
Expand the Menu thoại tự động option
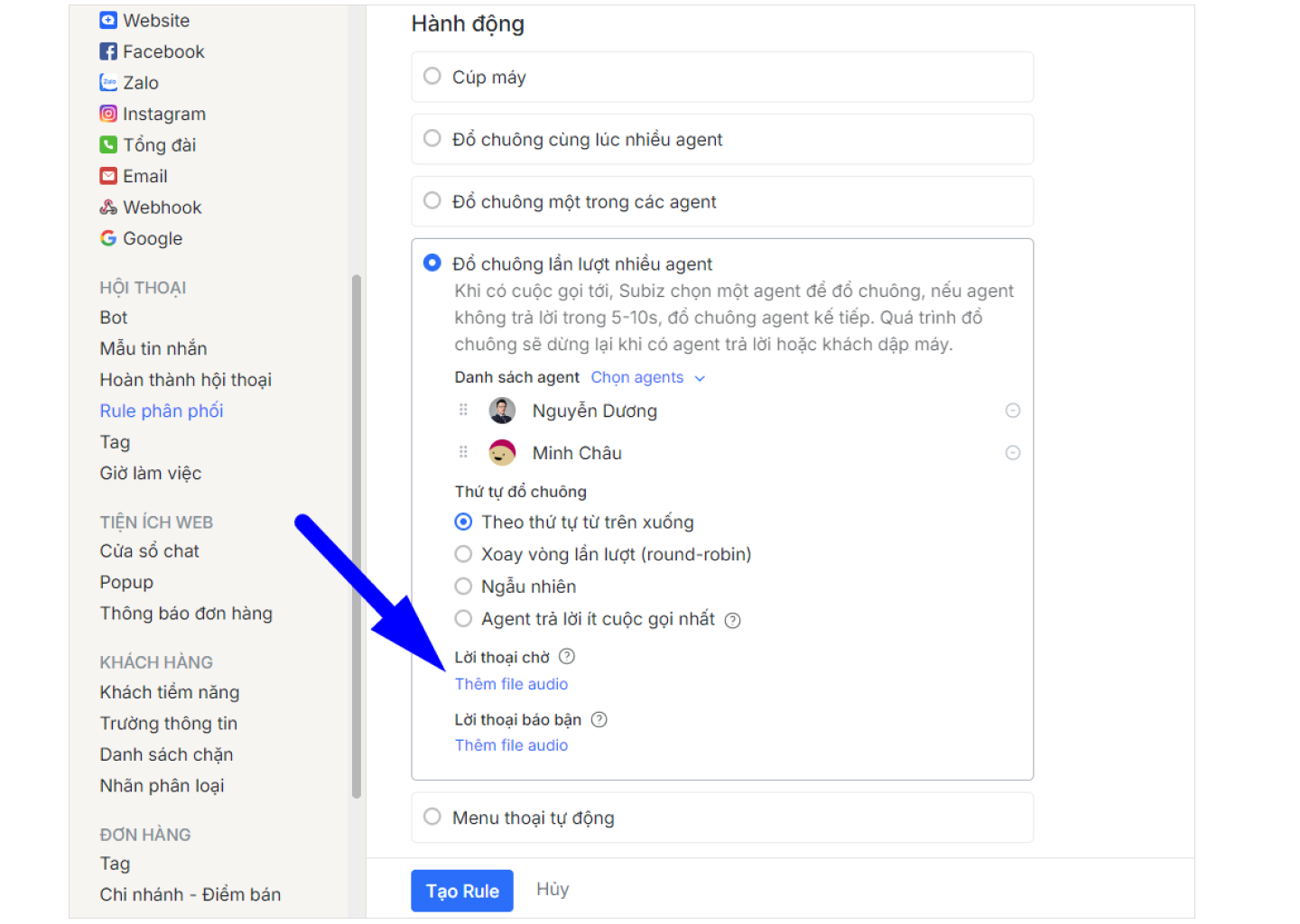coord(432,817)
